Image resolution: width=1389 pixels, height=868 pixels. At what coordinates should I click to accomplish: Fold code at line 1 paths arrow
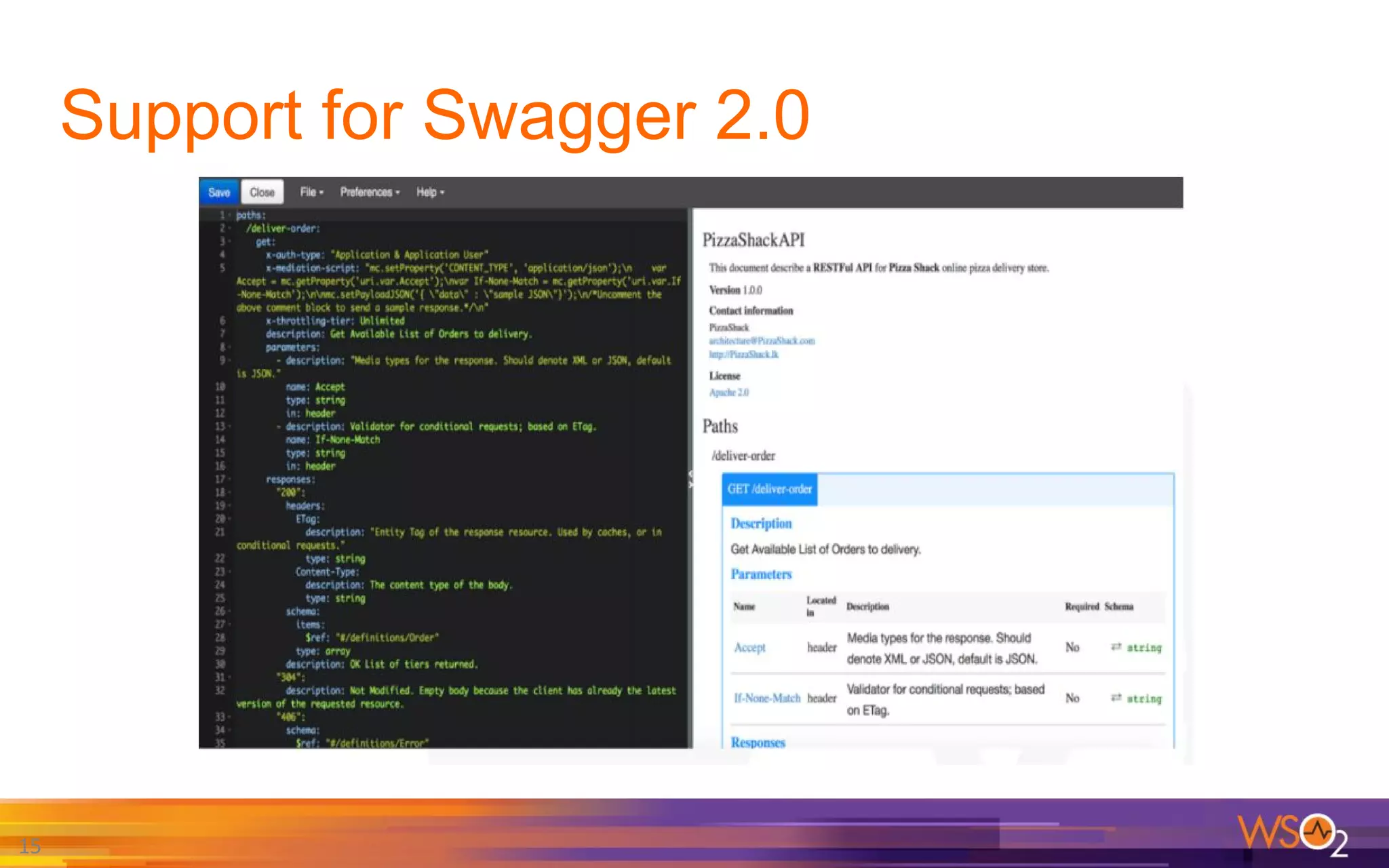point(231,215)
